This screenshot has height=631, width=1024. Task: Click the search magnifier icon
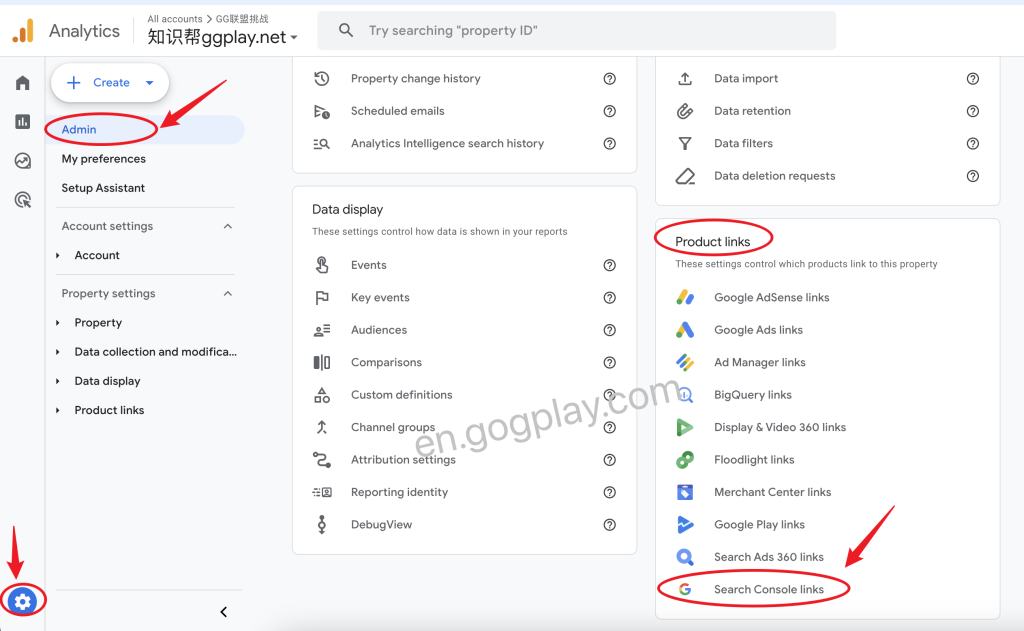346,30
